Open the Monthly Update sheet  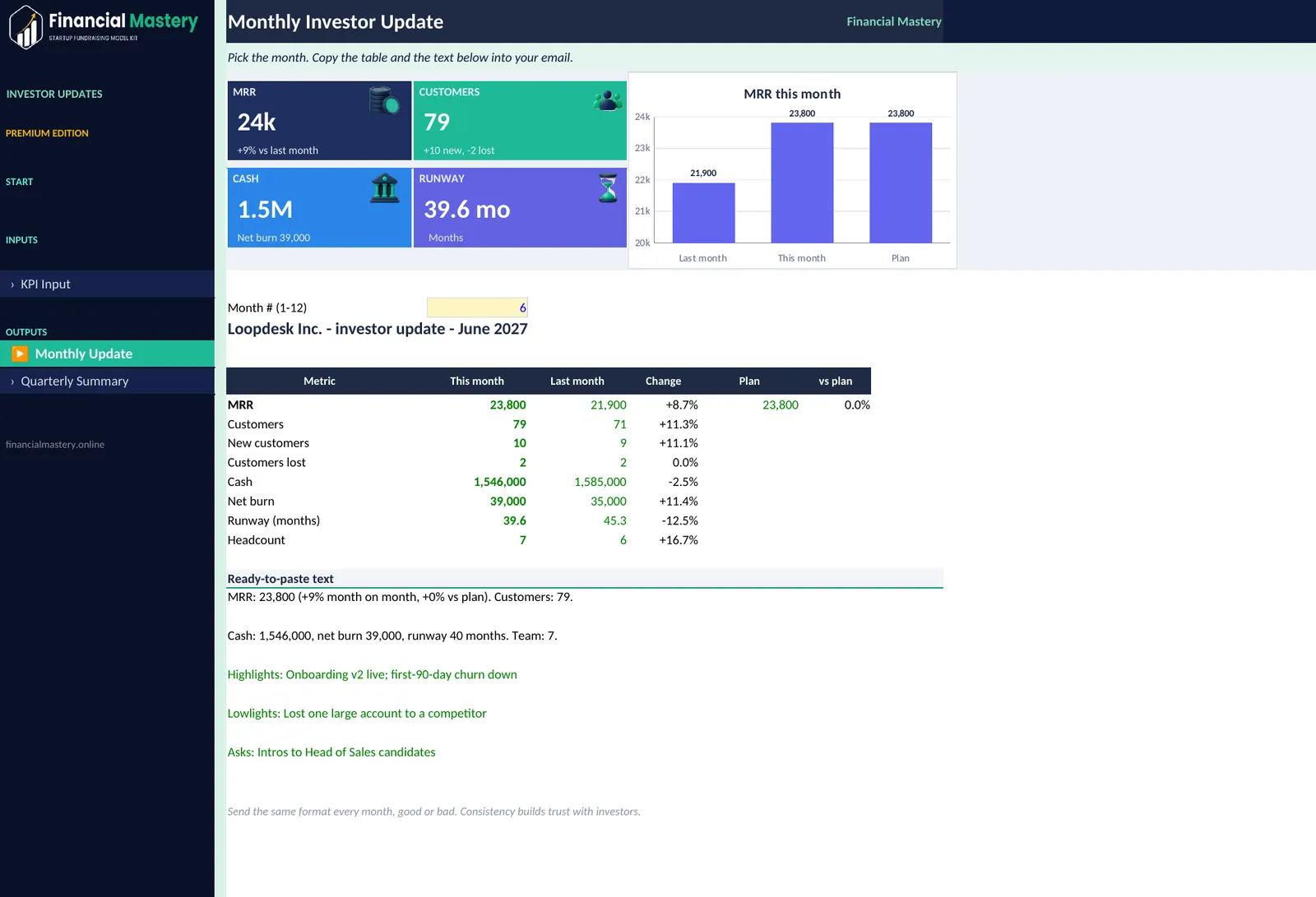107,354
